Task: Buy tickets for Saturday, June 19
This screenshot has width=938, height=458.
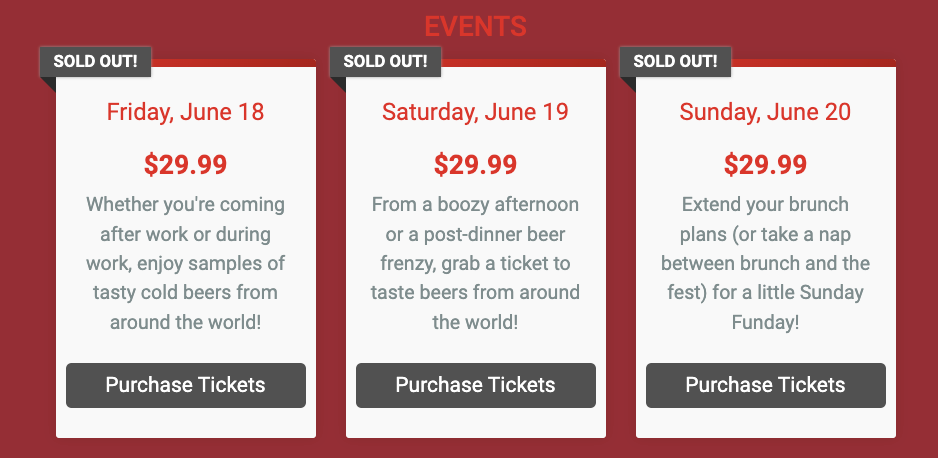Action: [x=476, y=385]
